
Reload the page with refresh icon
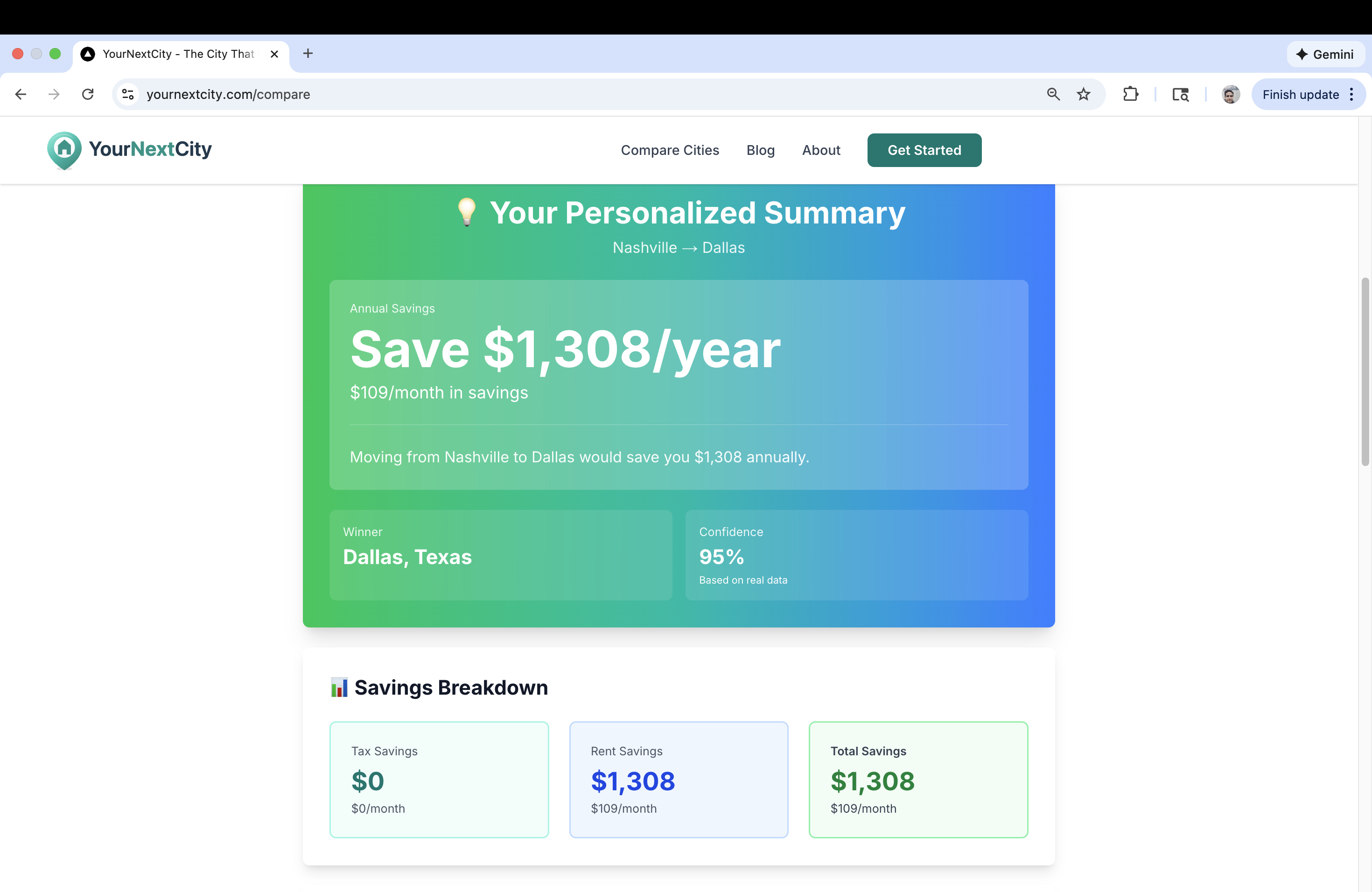[88, 94]
